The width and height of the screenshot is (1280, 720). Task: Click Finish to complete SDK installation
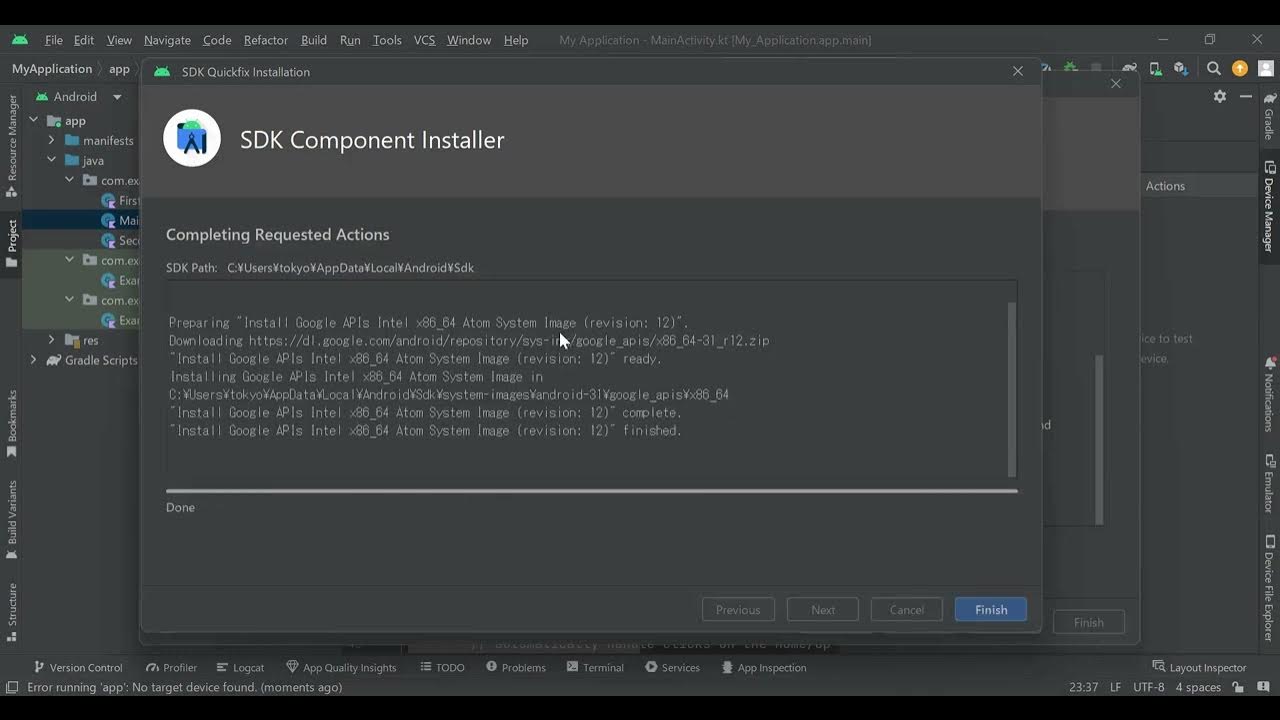coord(989,609)
